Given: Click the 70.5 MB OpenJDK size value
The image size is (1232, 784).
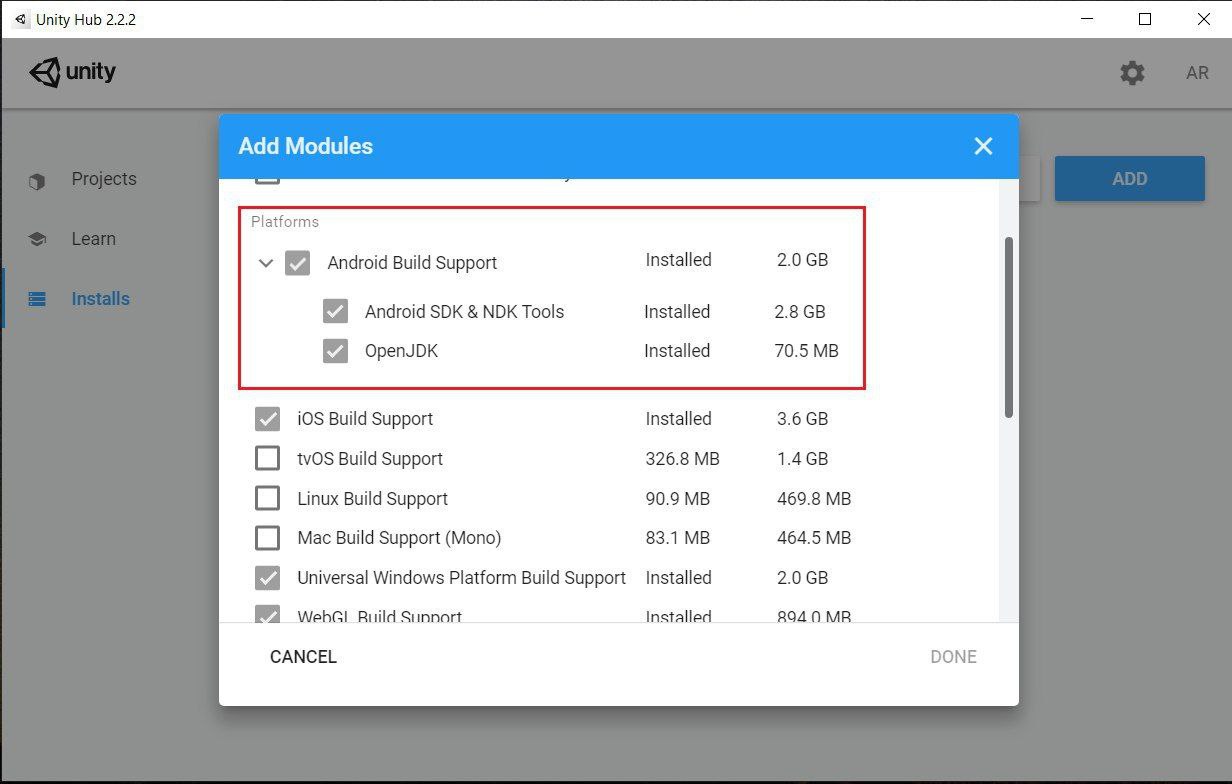Looking at the screenshot, I should 806,351.
